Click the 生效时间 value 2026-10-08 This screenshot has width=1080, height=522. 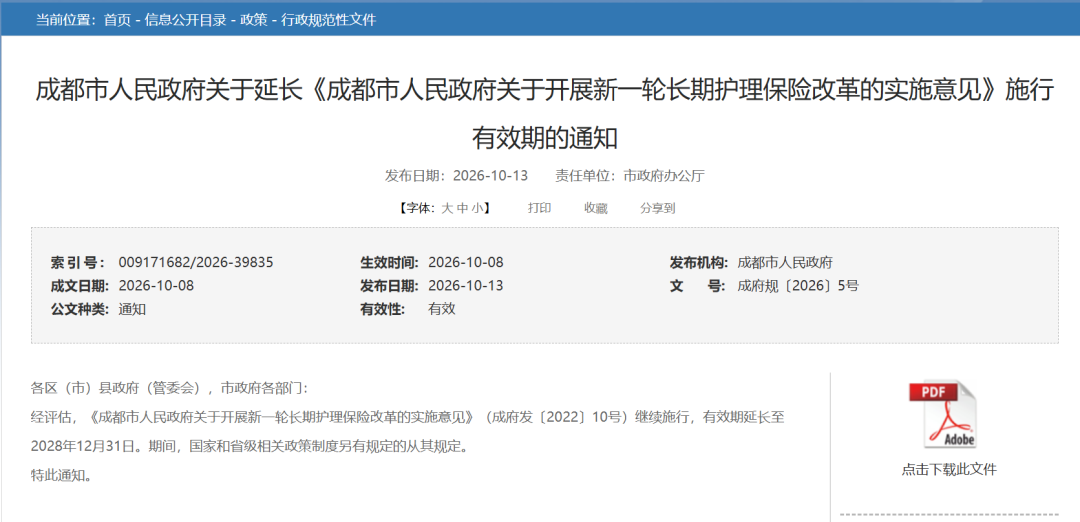click(466, 262)
